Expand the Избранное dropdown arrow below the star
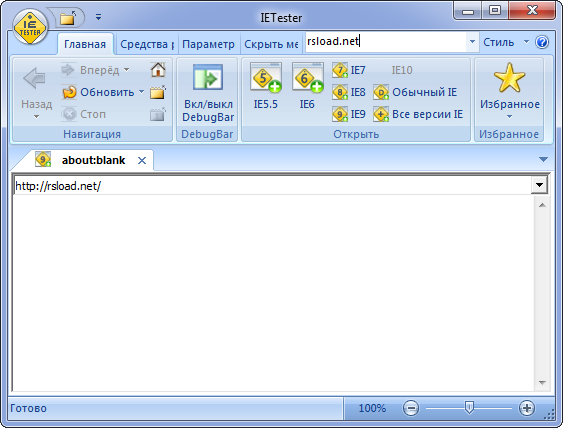This screenshot has width=563, height=428. (509, 117)
